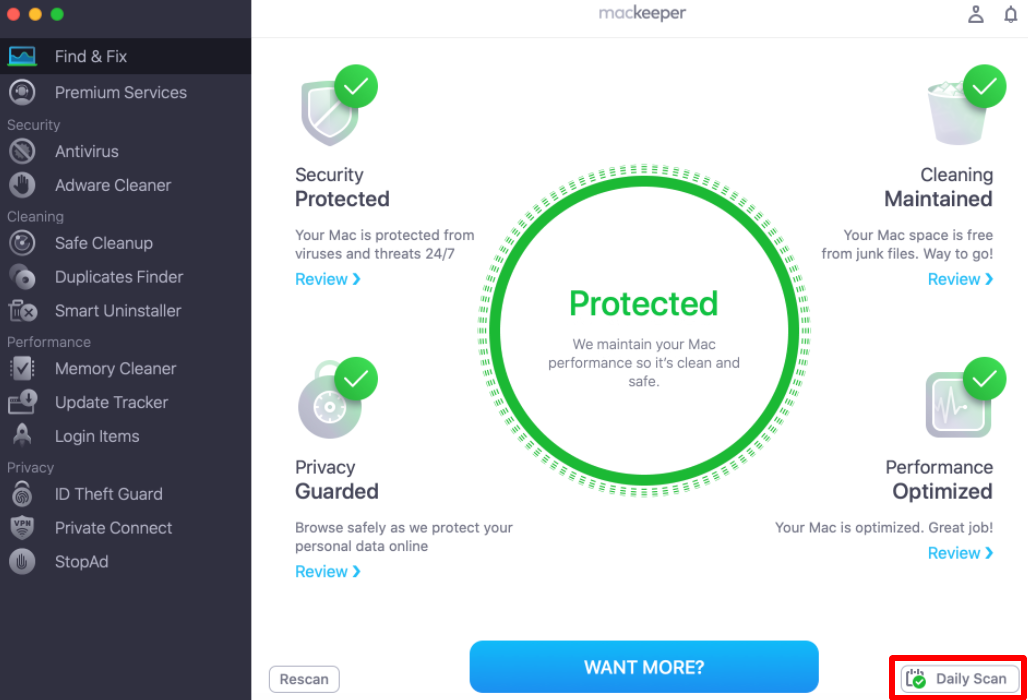Click the Safe Cleanup sidebar icon
The width and height of the screenshot is (1028, 700).
[x=22, y=243]
